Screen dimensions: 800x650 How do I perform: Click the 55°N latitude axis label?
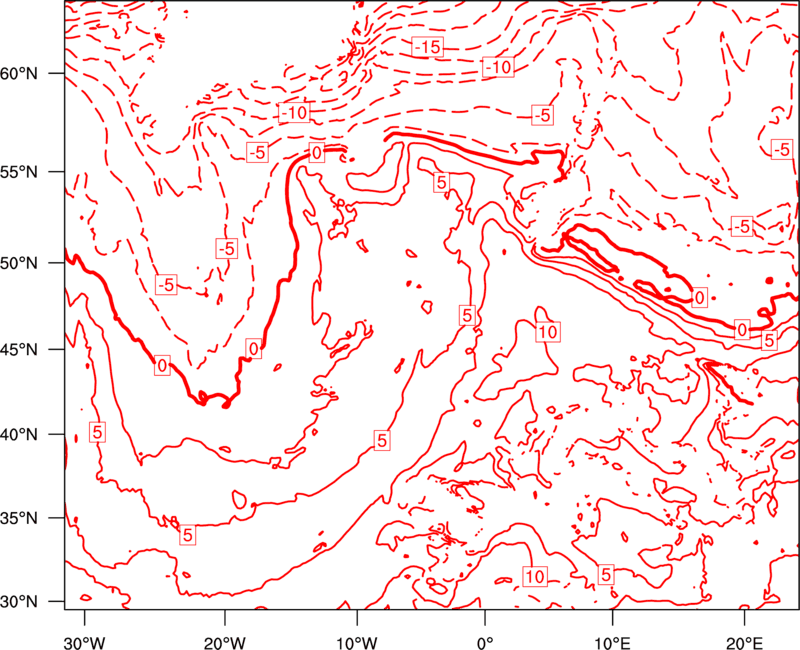pos(19,171)
